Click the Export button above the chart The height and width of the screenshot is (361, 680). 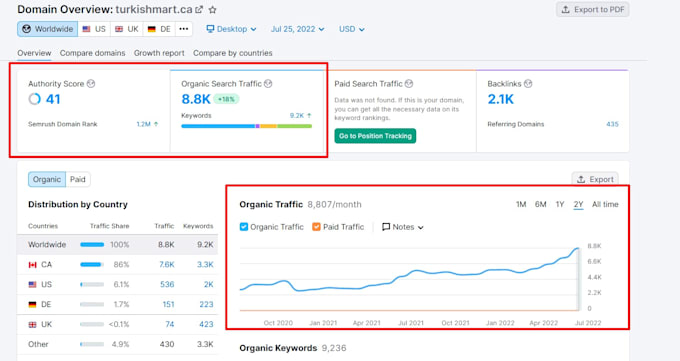[595, 179]
